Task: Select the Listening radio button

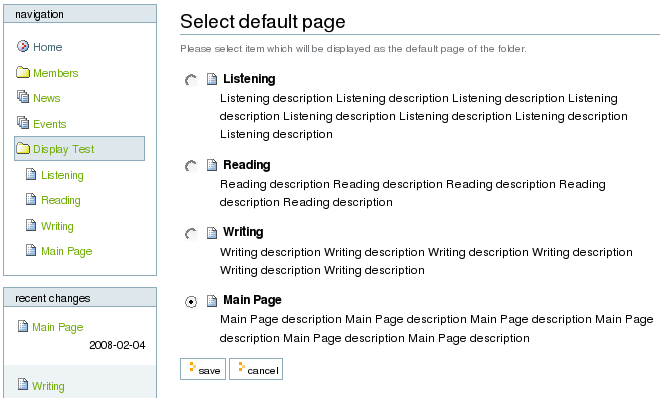Action: 191,80
